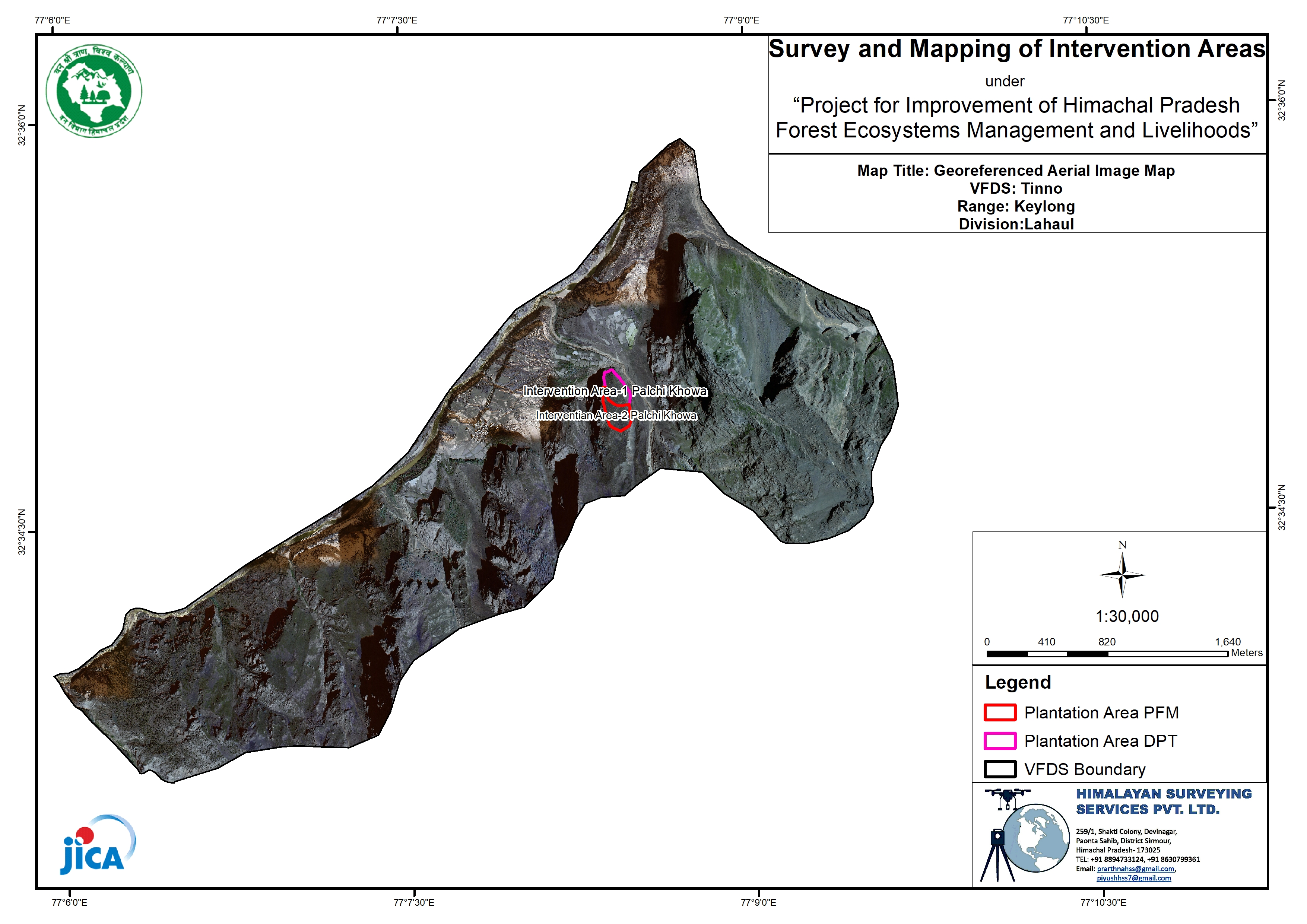Click the black and white scale bar
This screenshot has height=924, width=1307.
[1107, 654]
